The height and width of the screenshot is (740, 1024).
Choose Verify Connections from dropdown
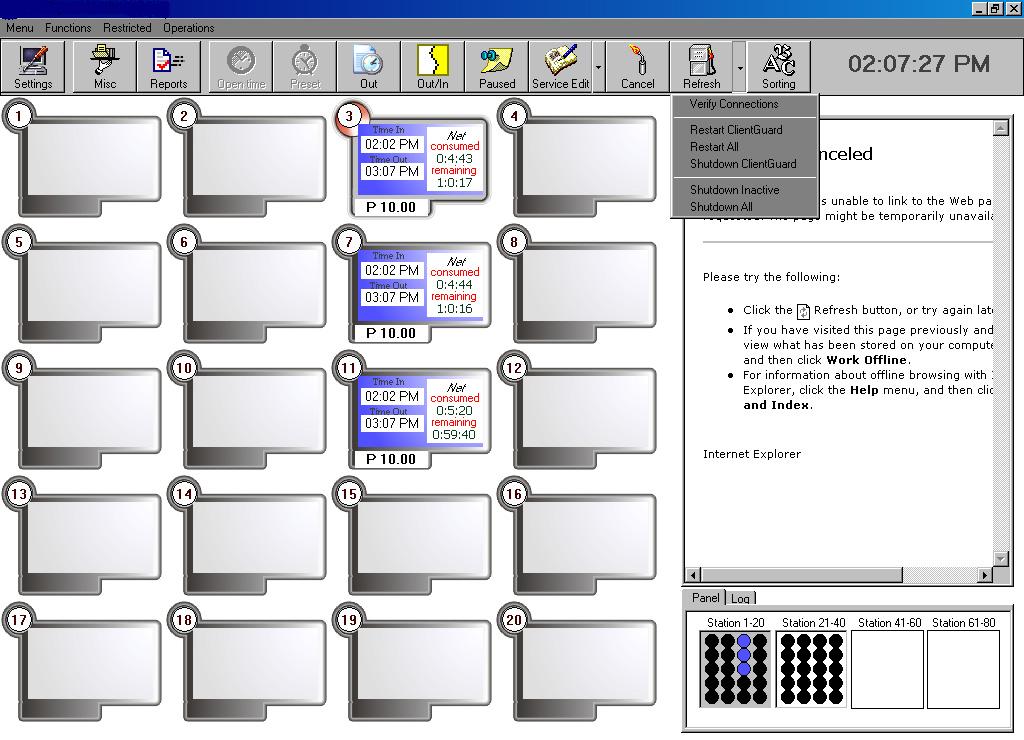click(x=744, y=104)
